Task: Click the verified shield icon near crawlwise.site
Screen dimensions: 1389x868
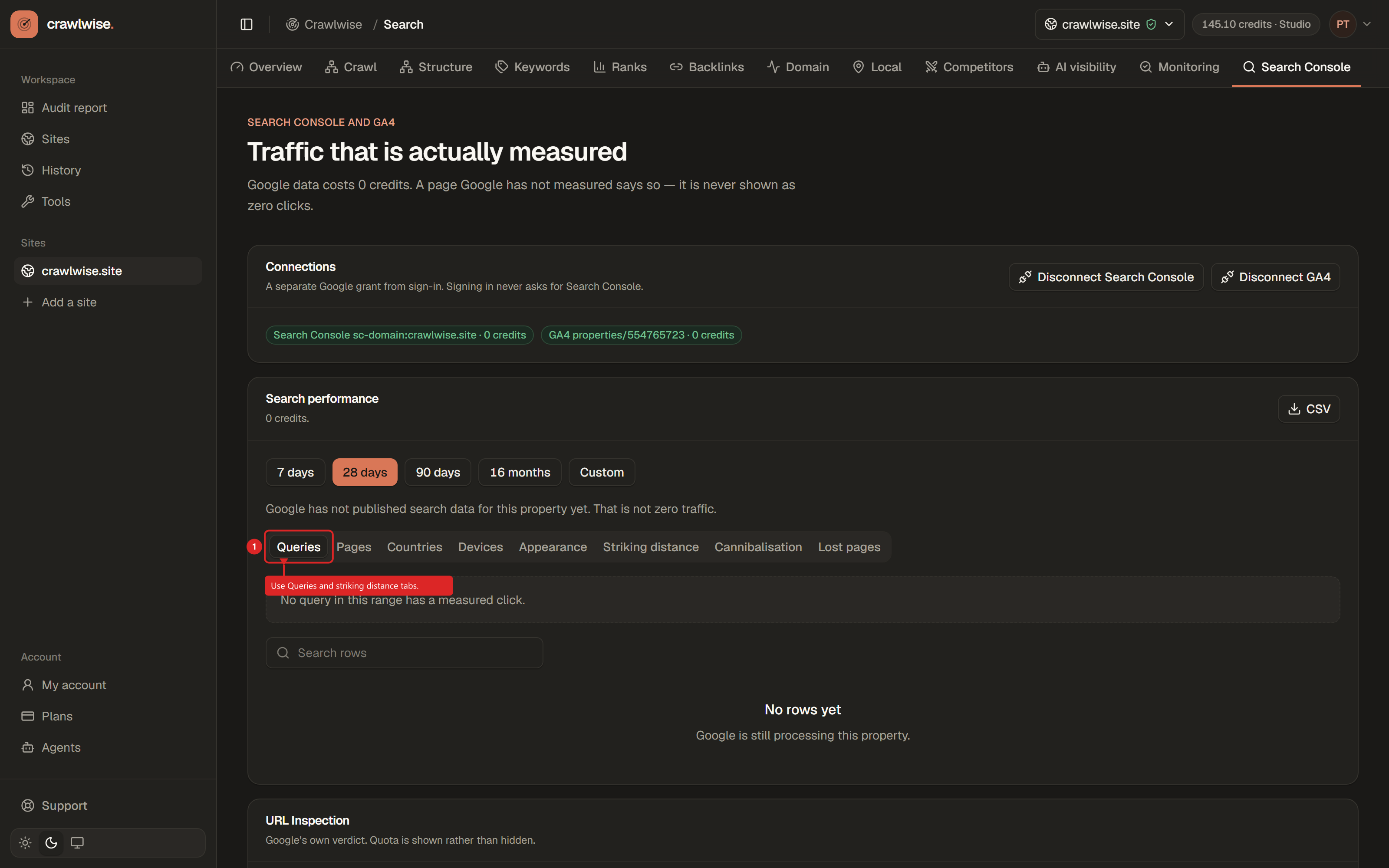Action: (x=1151, y=24)
